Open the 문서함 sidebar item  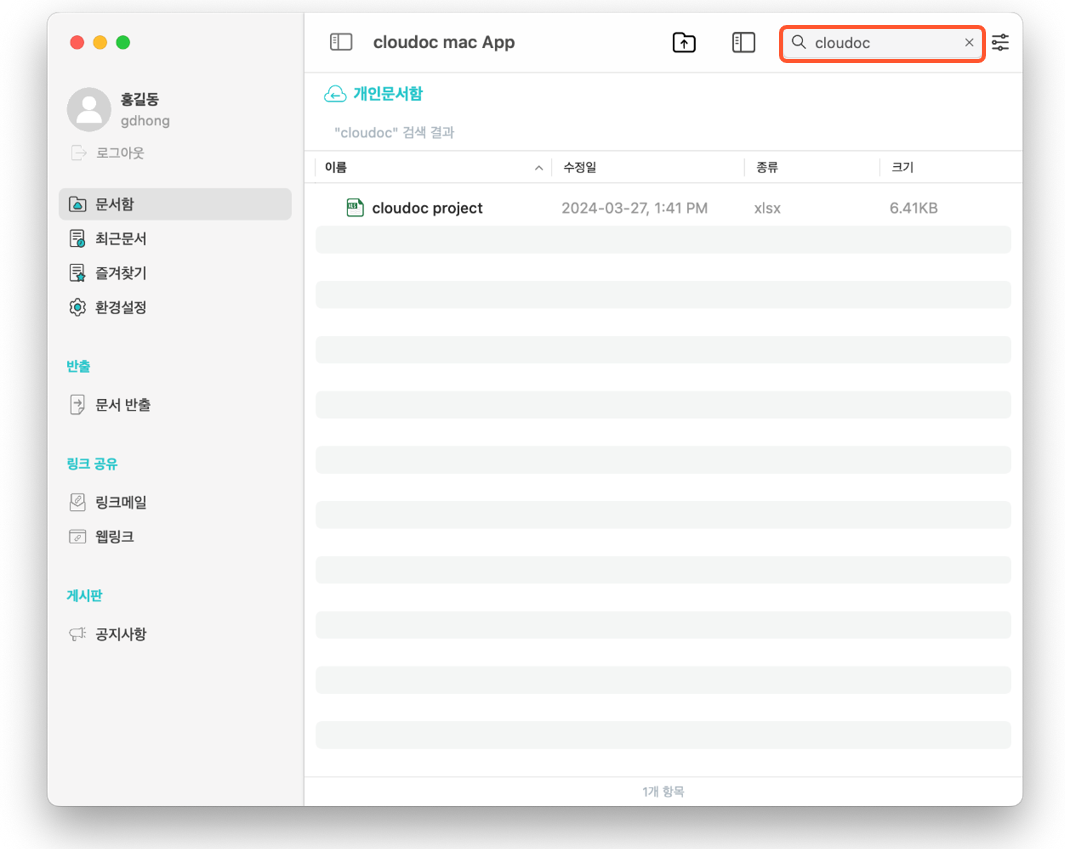click(175, 204)
